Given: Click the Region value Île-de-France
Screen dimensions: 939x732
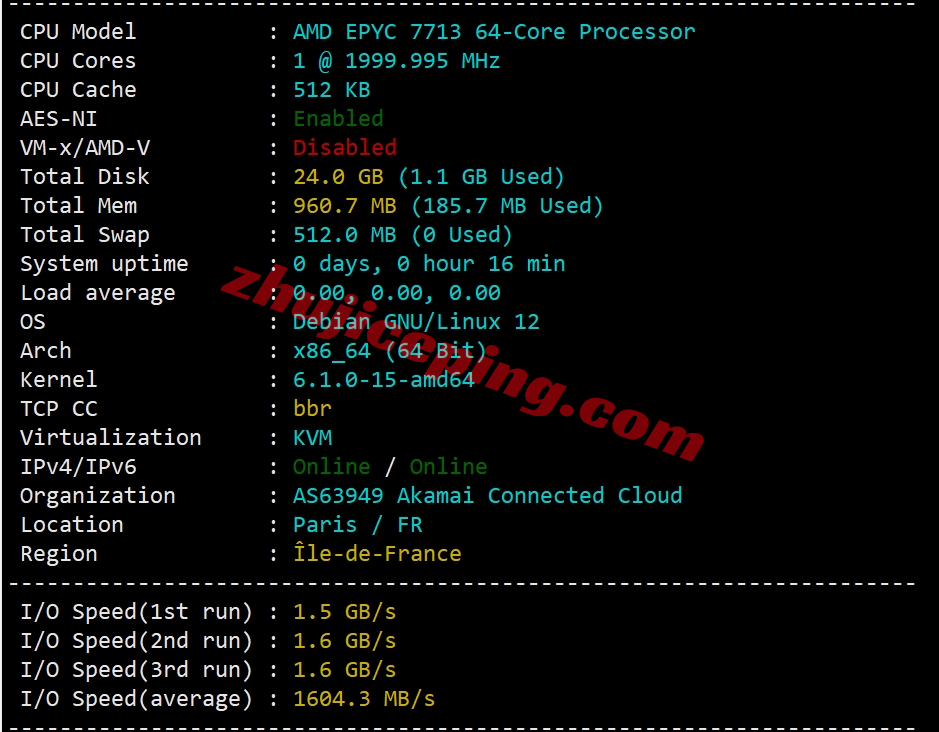Looking at the screenshot, I should [x=377, y=552].
